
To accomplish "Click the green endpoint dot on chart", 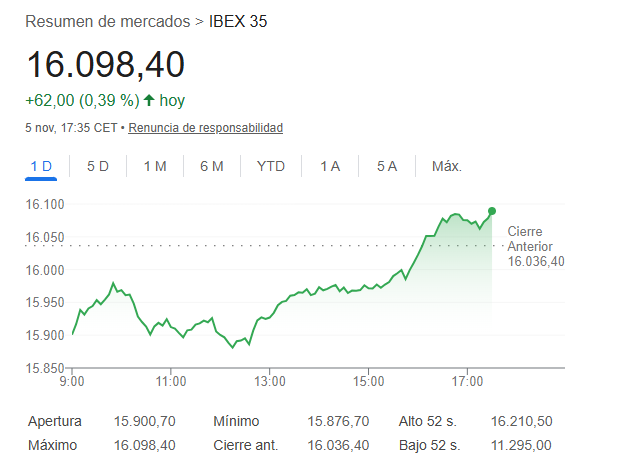I will (x=492, y=211).
